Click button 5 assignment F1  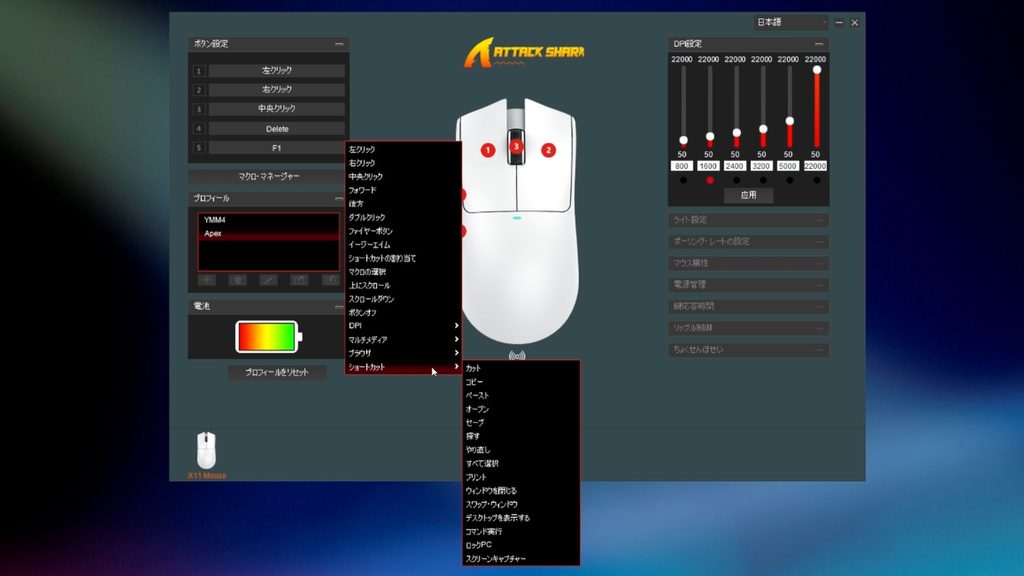click(x=277, y=148)
